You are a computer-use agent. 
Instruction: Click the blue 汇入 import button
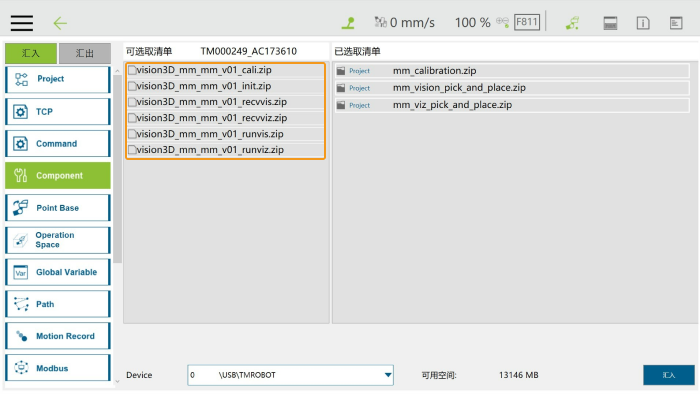[669, 375]
